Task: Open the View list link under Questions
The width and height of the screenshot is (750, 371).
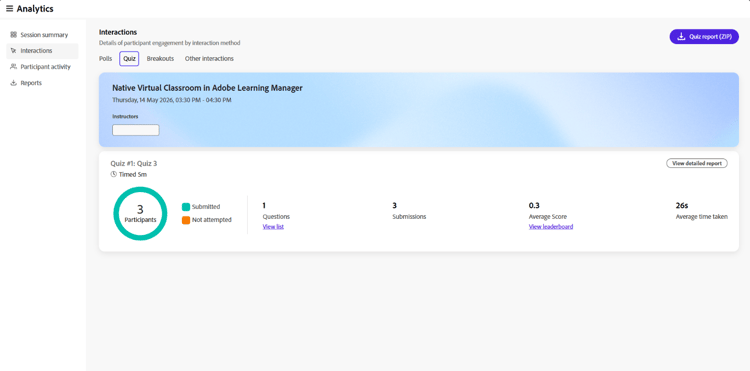Action: click(x=273, y=227)
